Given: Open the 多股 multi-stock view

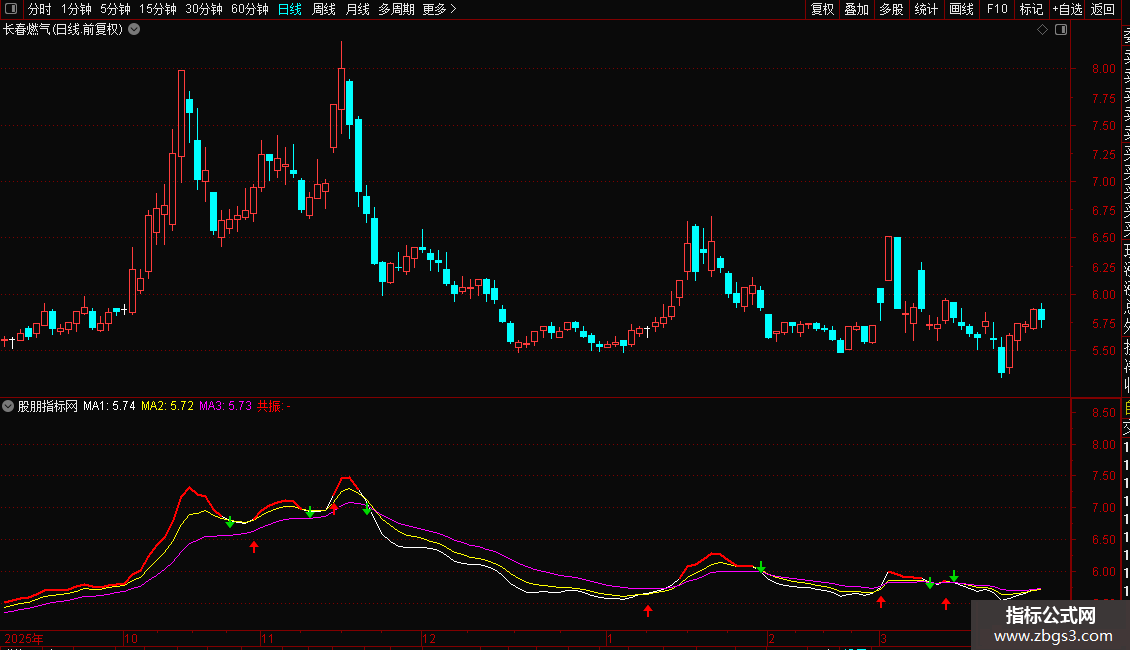Looking at the screenshot, I should pos(891,9).
